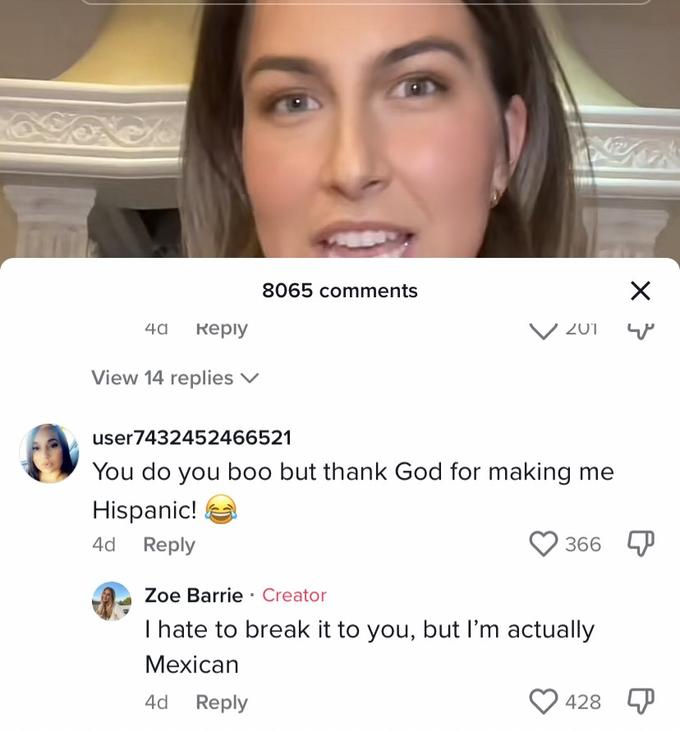
Task: Open user7432452466521's profile picture
Action: (49, 453)
